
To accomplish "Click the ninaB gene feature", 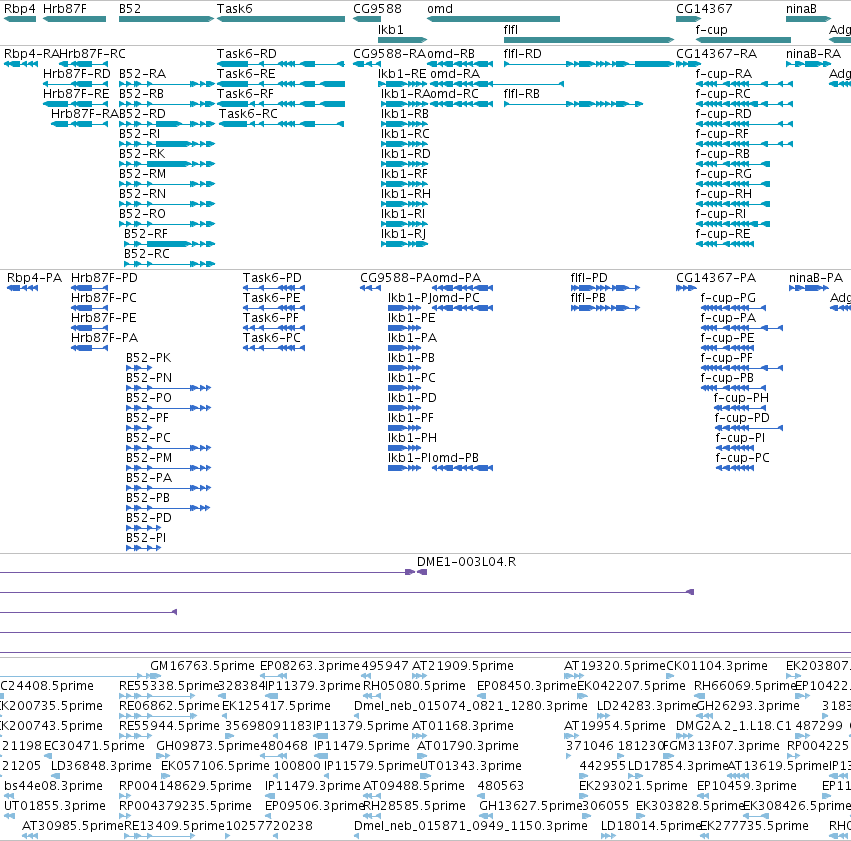I will point(809,19).
